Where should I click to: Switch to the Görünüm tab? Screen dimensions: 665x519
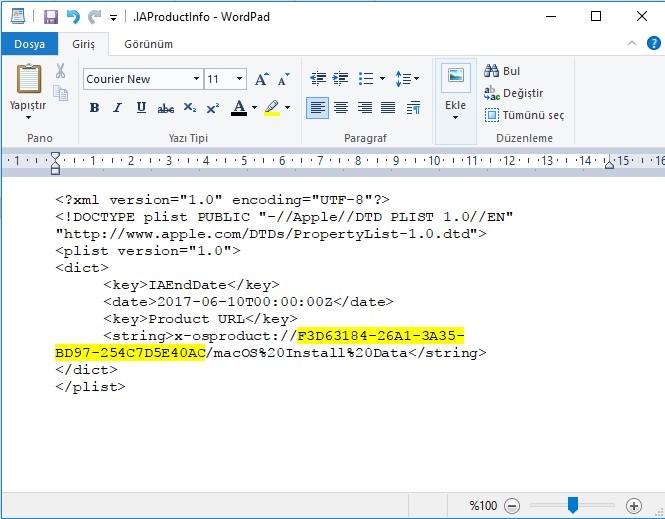(148, 44)
